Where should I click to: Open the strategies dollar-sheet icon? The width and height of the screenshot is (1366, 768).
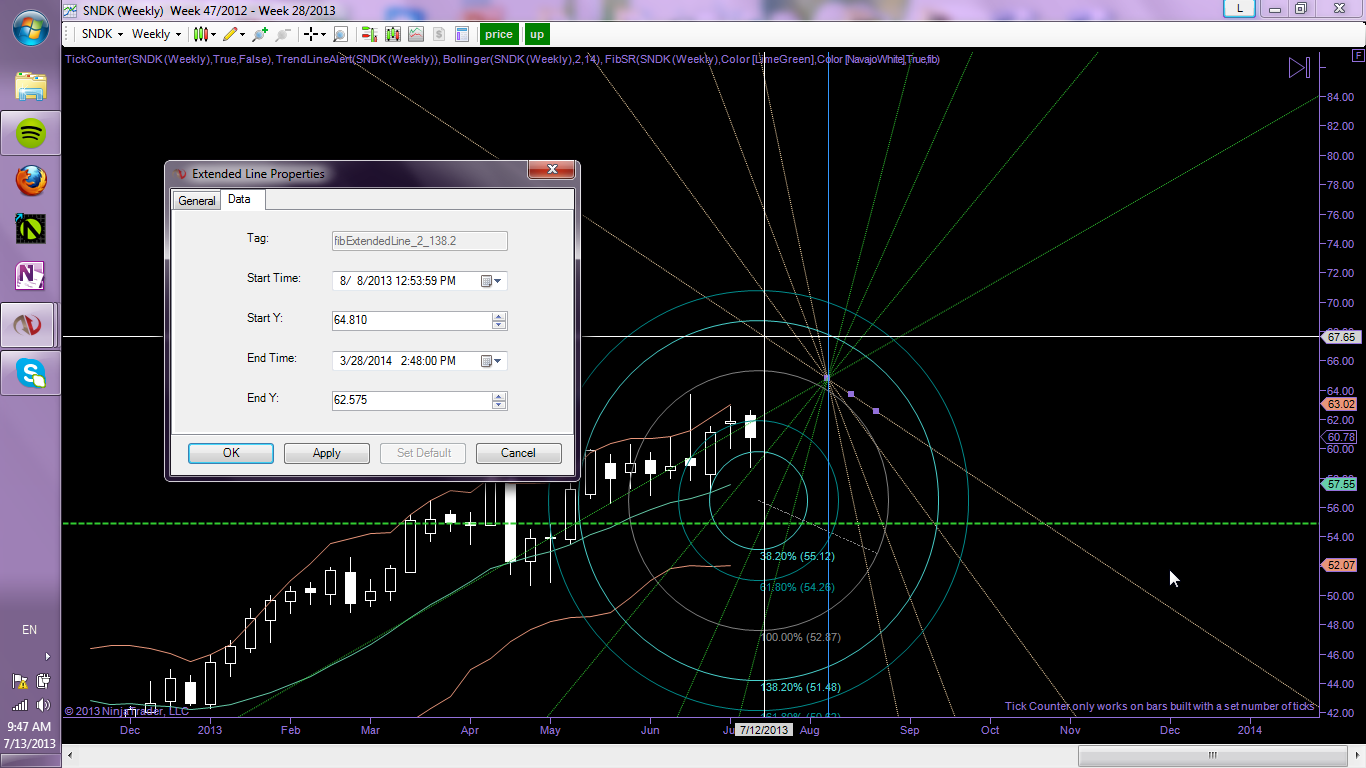click(x=438, y=34)
